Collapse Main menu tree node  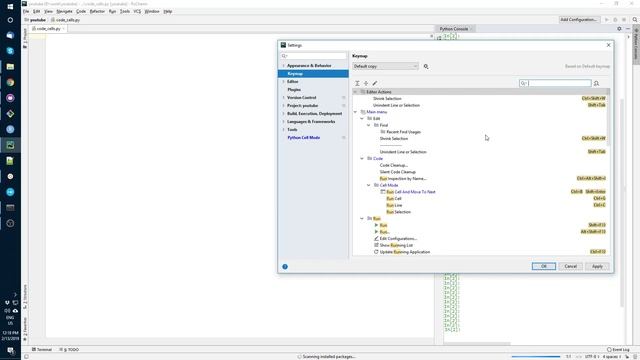point(355,112)
